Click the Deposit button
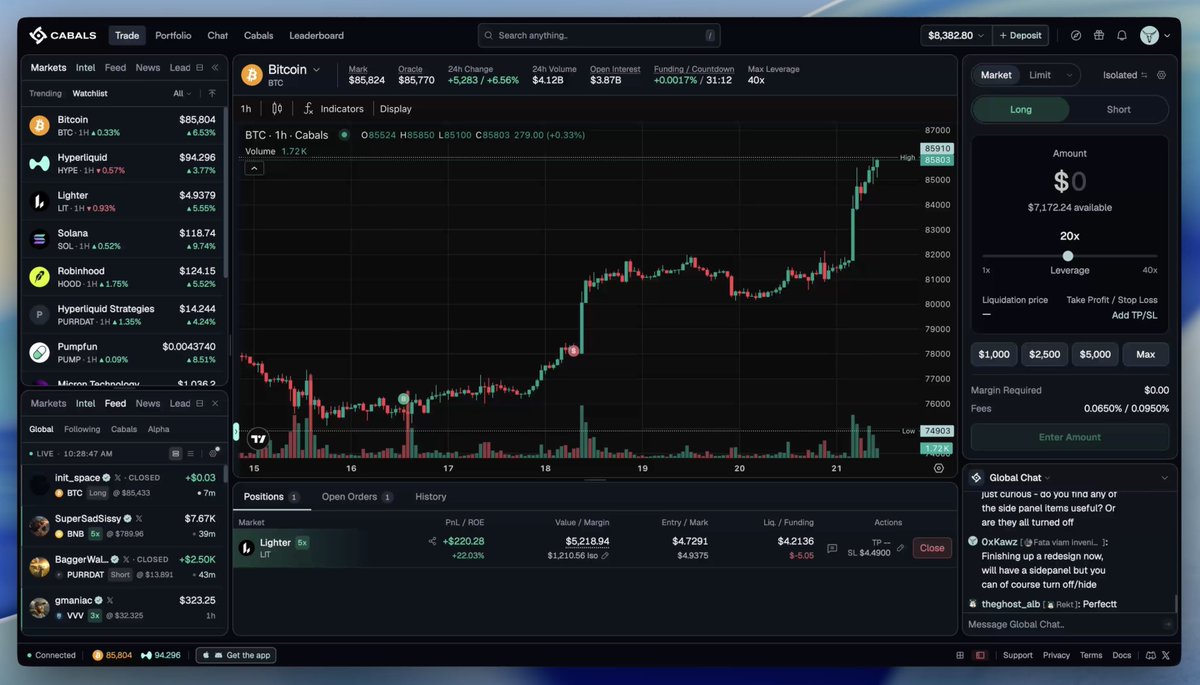The width and height of the screenshot is (1200, 685). (x=1020, y=35)
